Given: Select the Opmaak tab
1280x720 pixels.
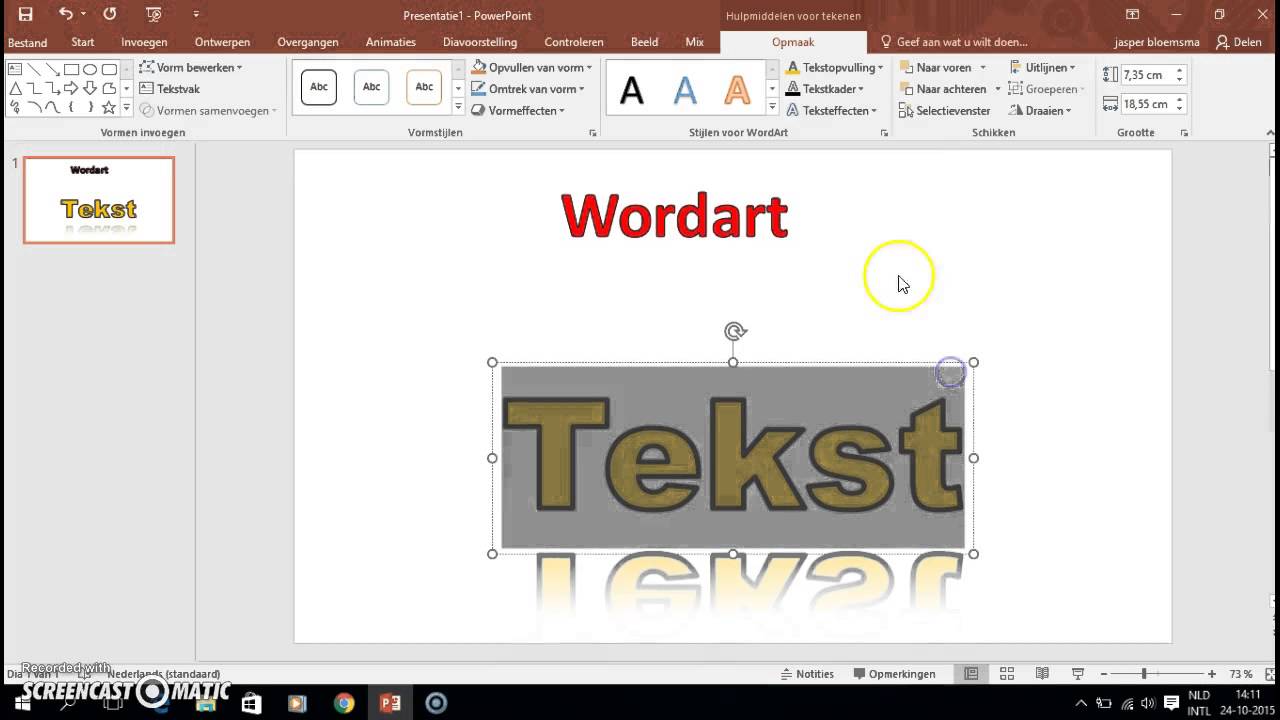Looking at the screenshot, I should [x=793, y=42].
